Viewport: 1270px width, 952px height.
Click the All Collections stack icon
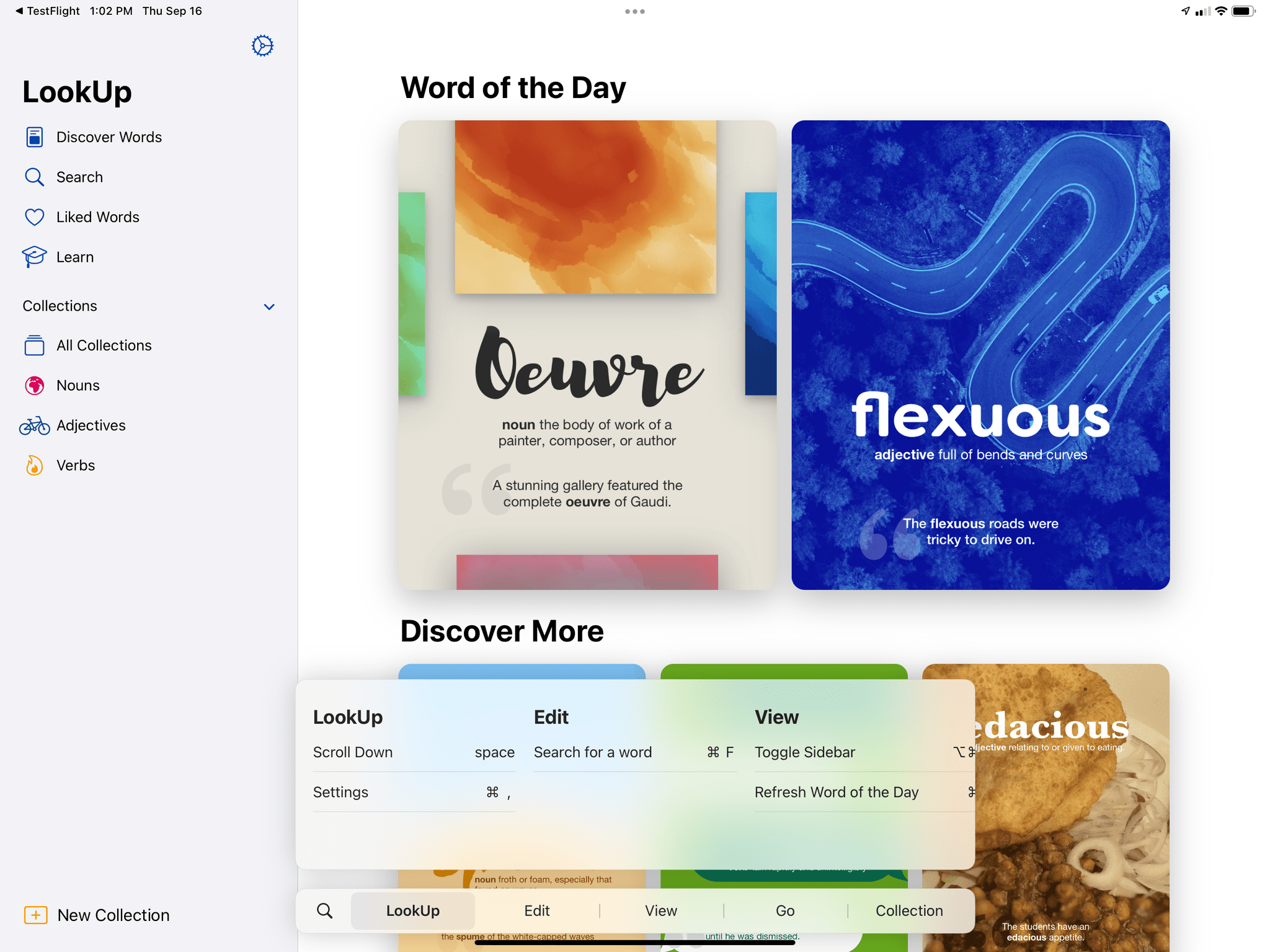(34, 345)
